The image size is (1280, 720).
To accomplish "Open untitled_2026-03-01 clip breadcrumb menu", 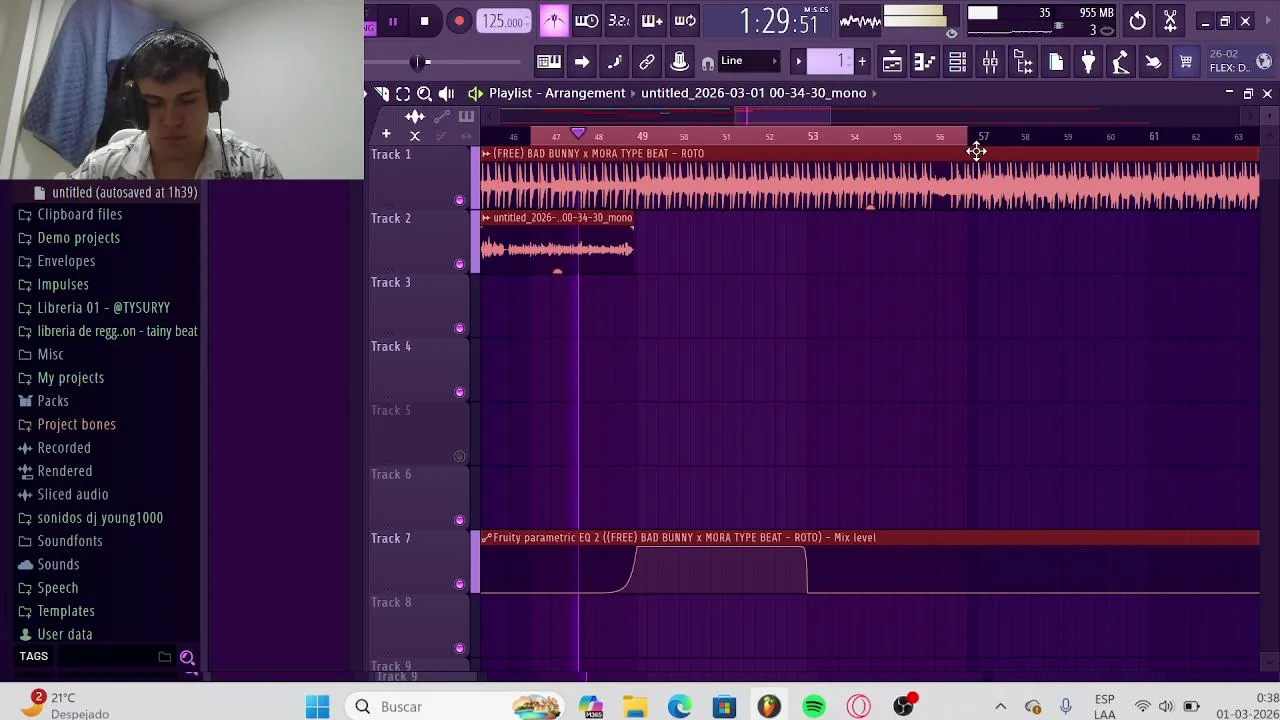I will pos(753,93).
